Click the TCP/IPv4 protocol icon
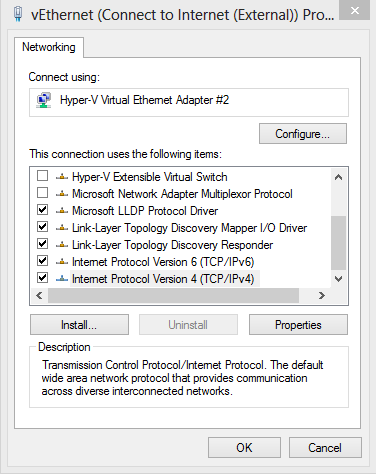 62,279
